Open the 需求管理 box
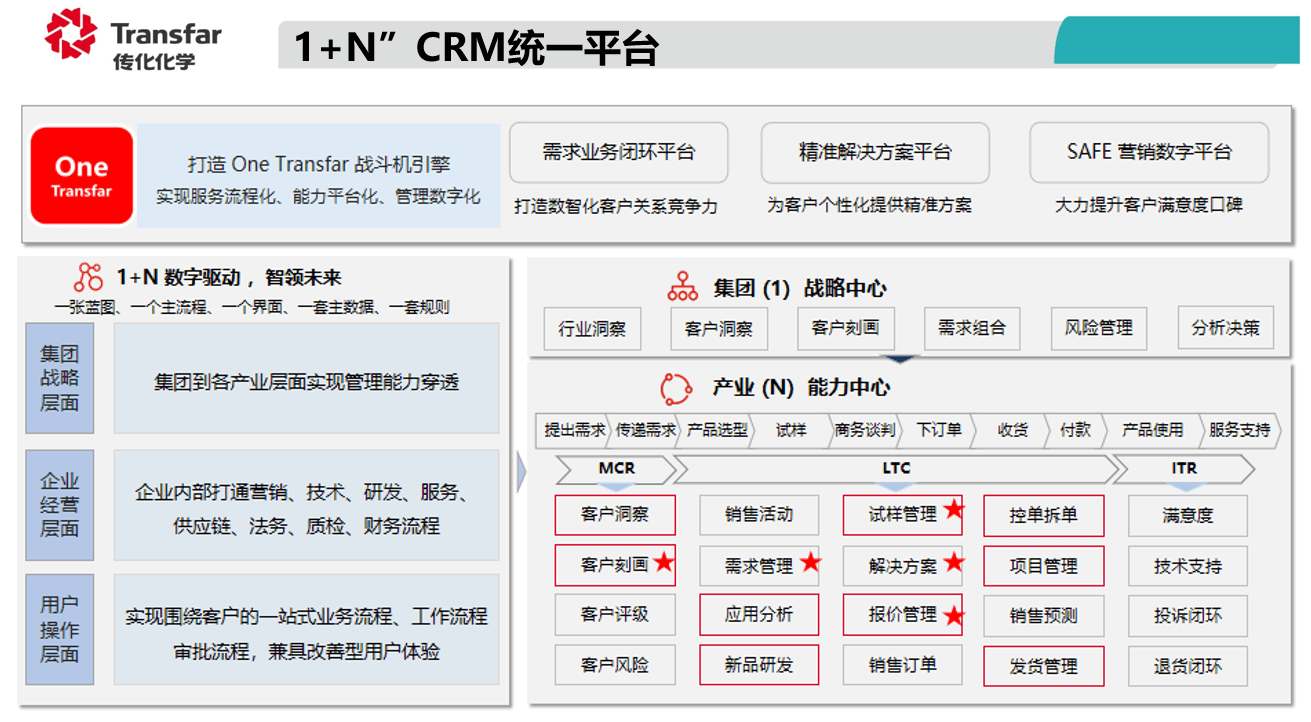Viewport: 1311px width, 722px height. (759, 566)
